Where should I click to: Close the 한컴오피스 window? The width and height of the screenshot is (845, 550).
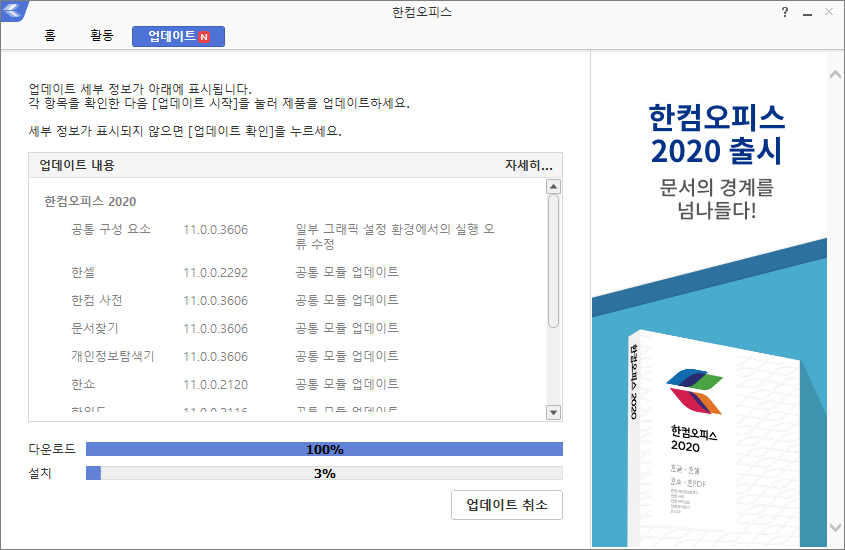pos(829,12)
